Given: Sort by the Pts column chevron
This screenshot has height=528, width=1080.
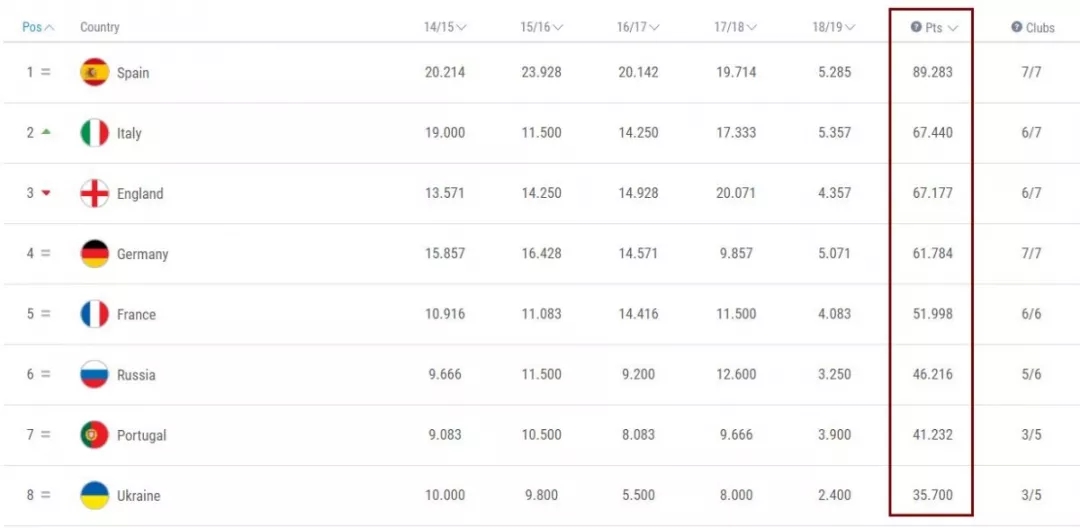Looking at the screenshot, I should 953,28.
